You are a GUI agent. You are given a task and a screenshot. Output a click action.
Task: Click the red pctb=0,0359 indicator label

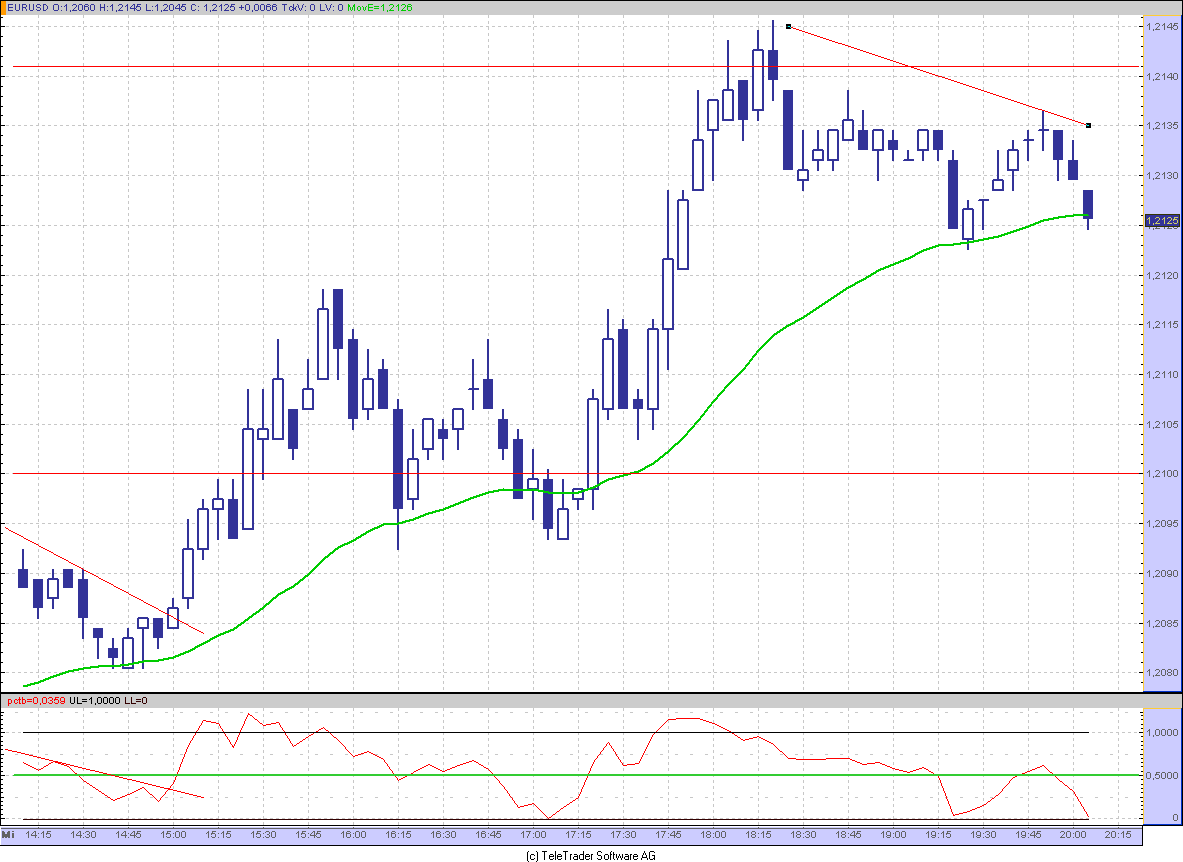point(36,701)
